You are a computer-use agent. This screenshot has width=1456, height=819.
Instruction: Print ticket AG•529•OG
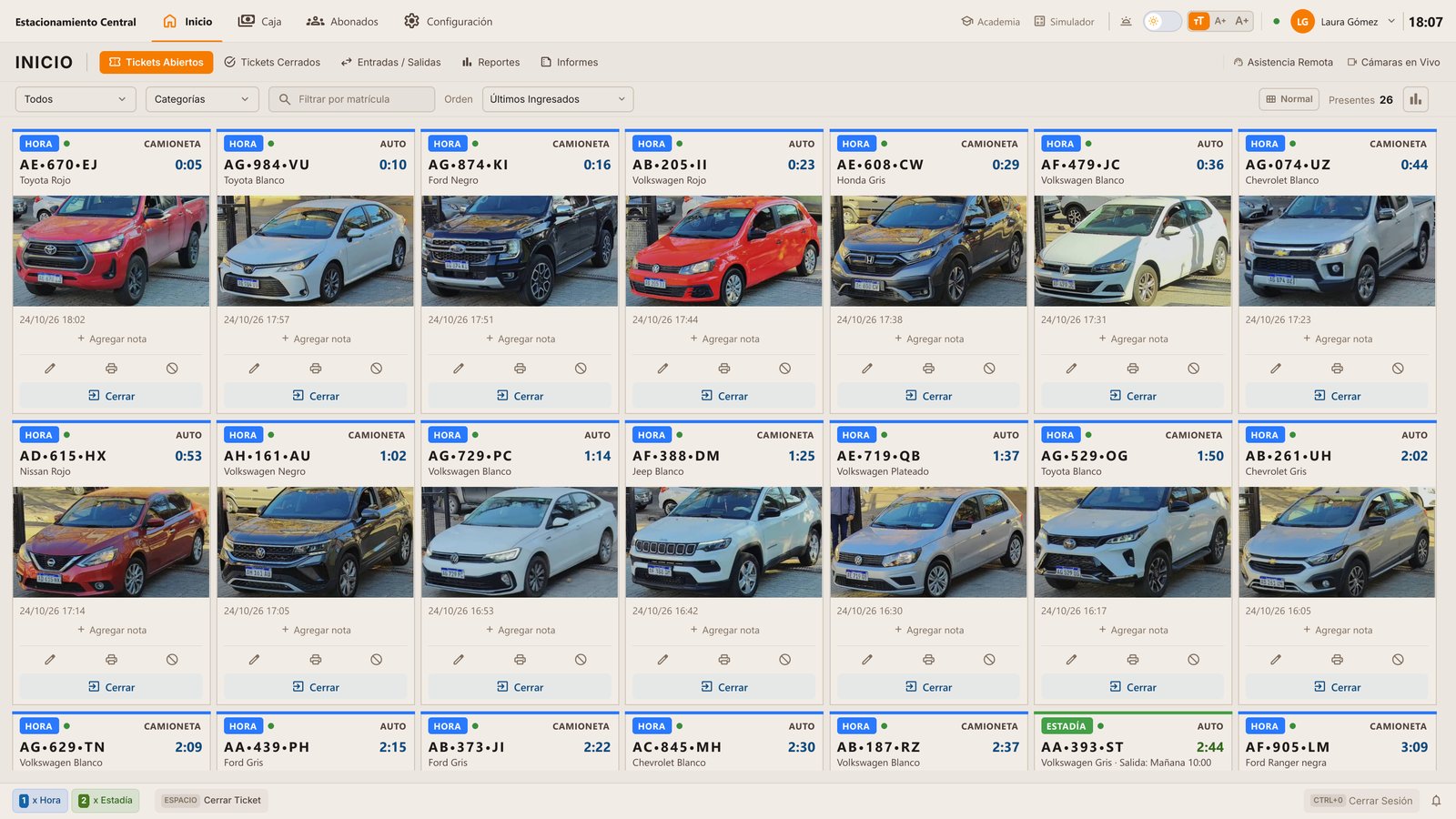[x=1133, y=660]
